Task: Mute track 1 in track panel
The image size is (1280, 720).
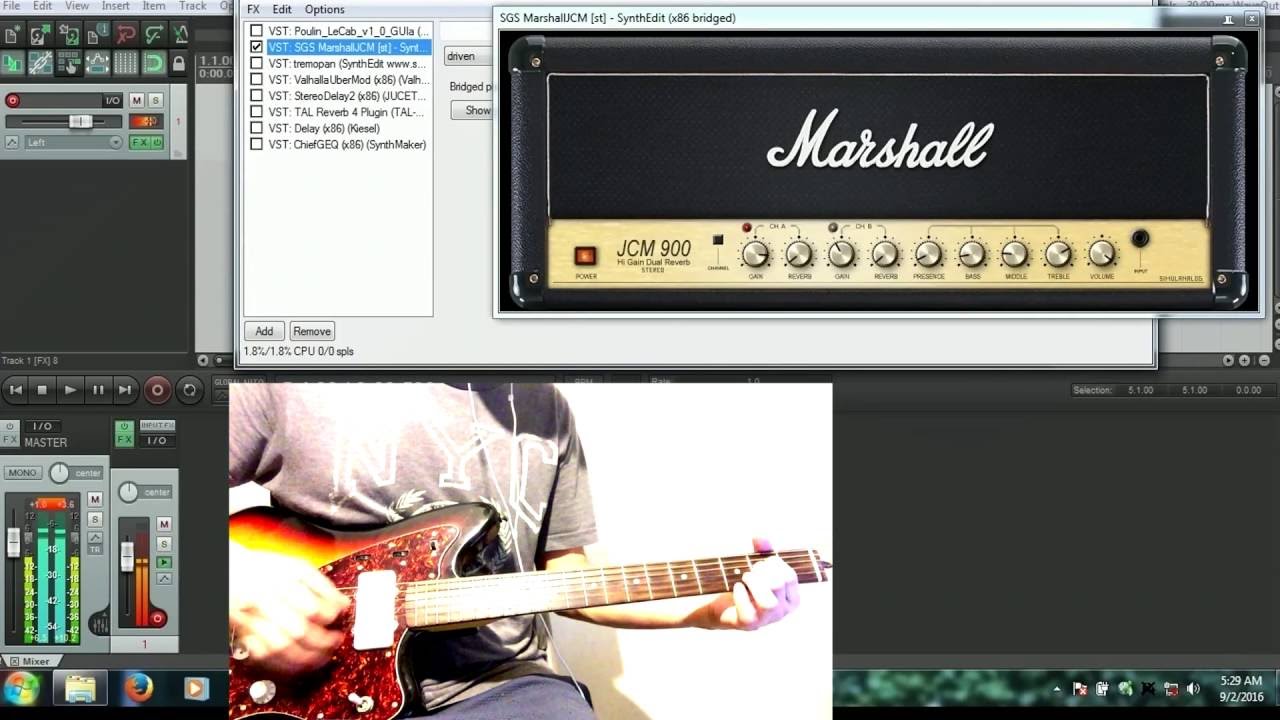Action: [136, 100]
